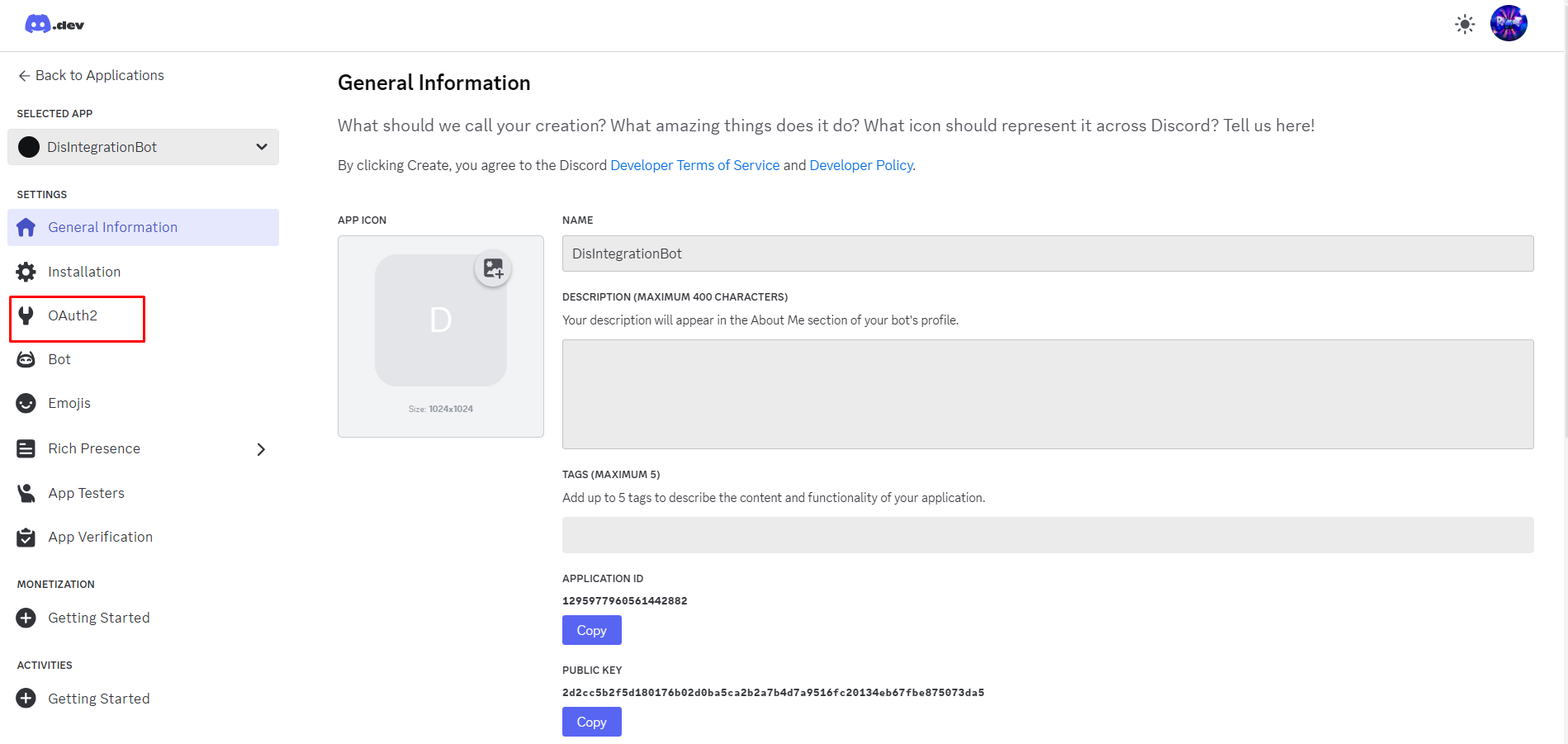Screen dimensions: 1568x744
Task: Click the App Verification clipboard icon
Action: tap(26, 537)
